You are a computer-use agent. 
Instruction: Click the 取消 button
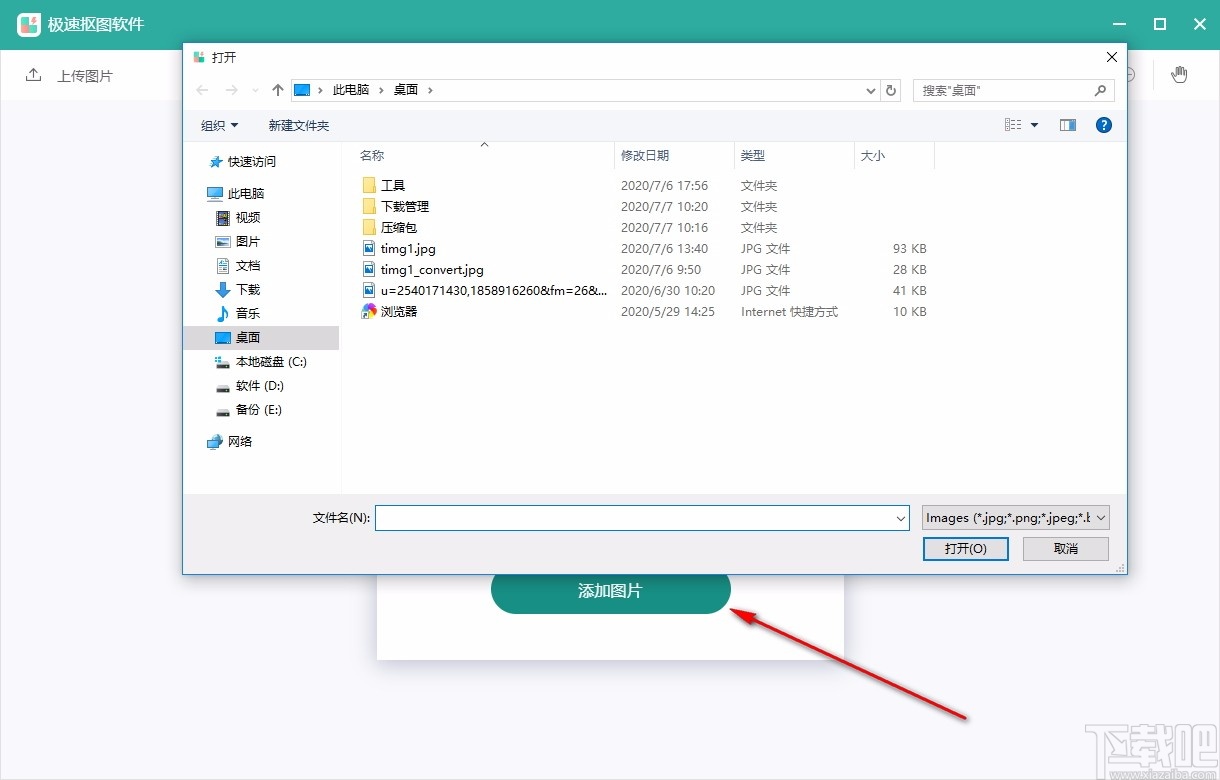tap(1066, 549)
